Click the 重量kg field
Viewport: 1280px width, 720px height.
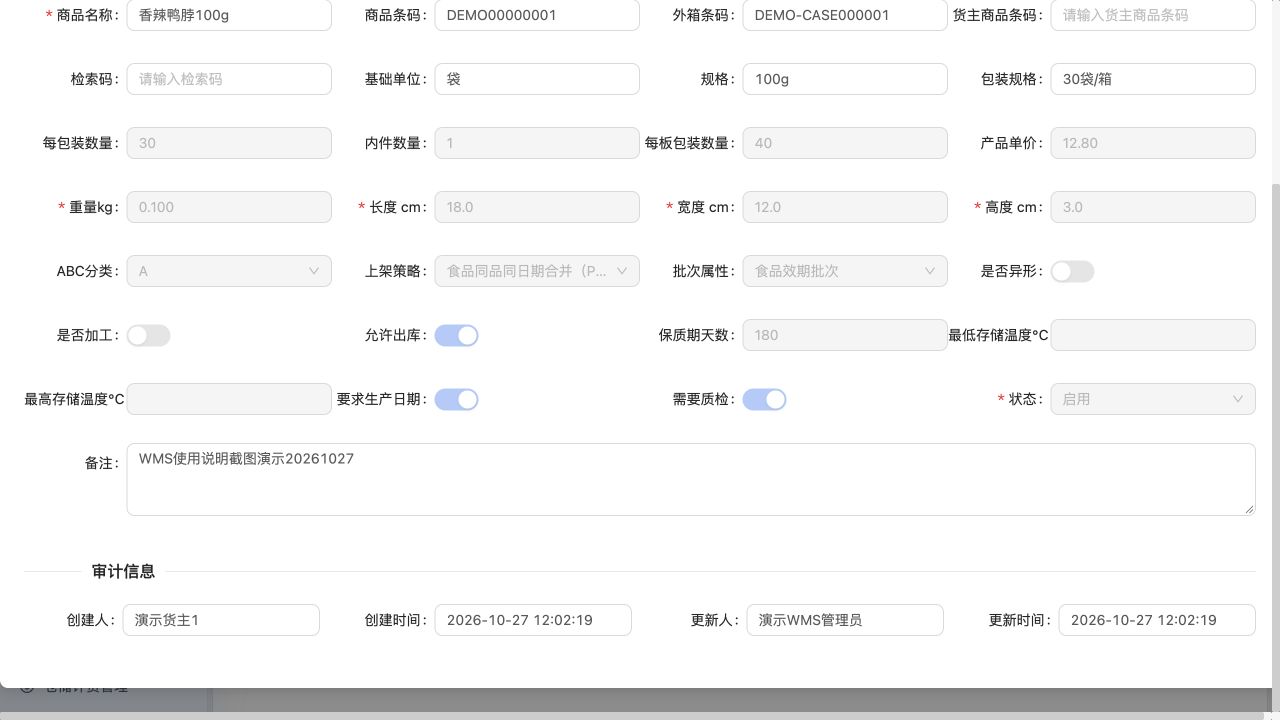tap(229, 207)
